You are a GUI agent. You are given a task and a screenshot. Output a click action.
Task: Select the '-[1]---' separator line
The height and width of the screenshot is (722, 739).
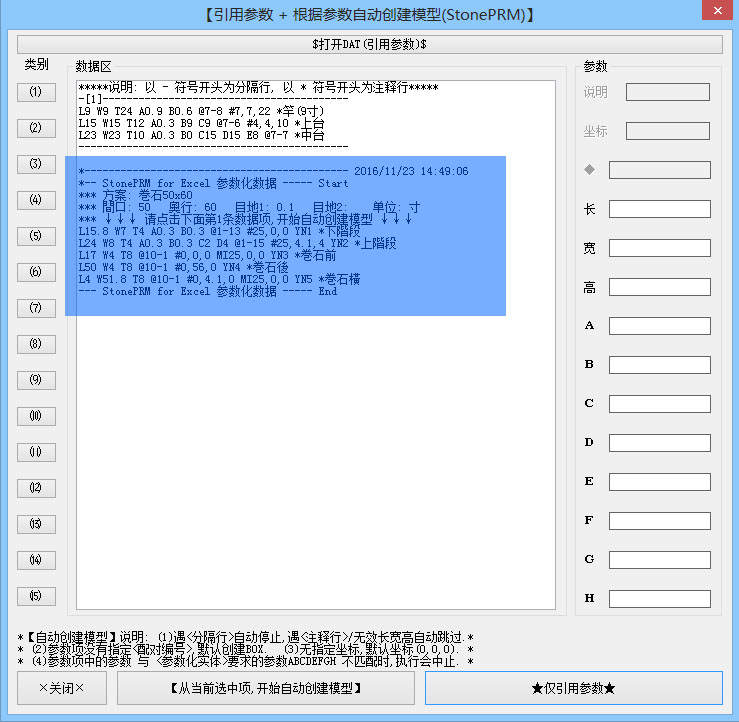[x=213, y=99]
